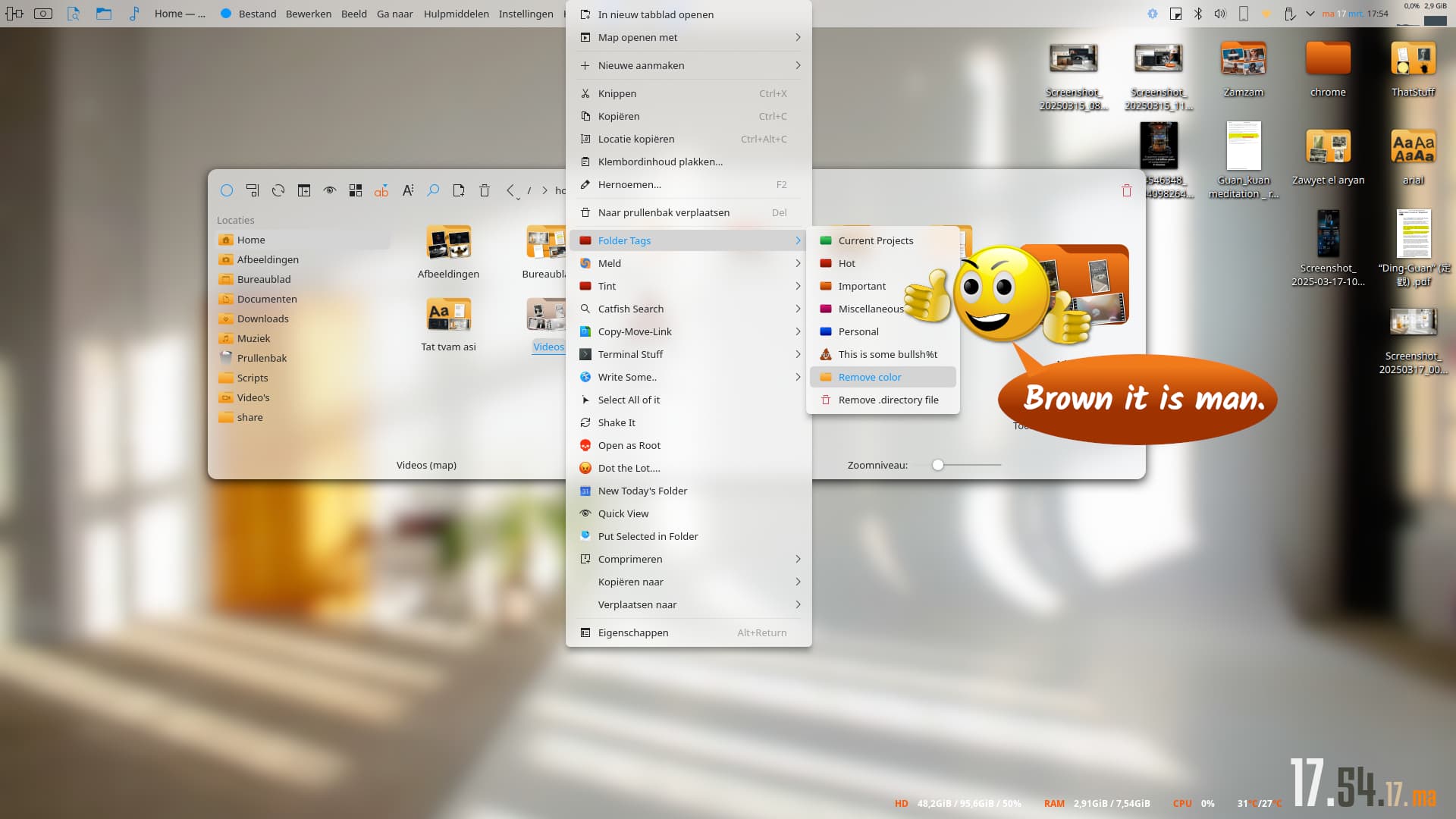Image resolution: width=1456 pixels, height=819 pixels.
Task: Choose 'Shake It' menu entry
Action: 689,422
